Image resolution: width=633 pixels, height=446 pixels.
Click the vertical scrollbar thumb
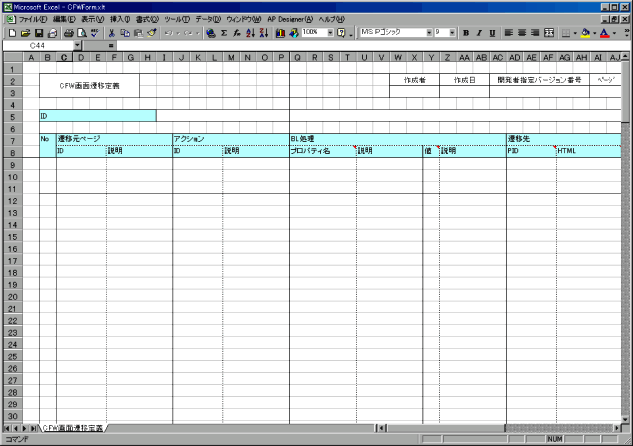(625, 90)
